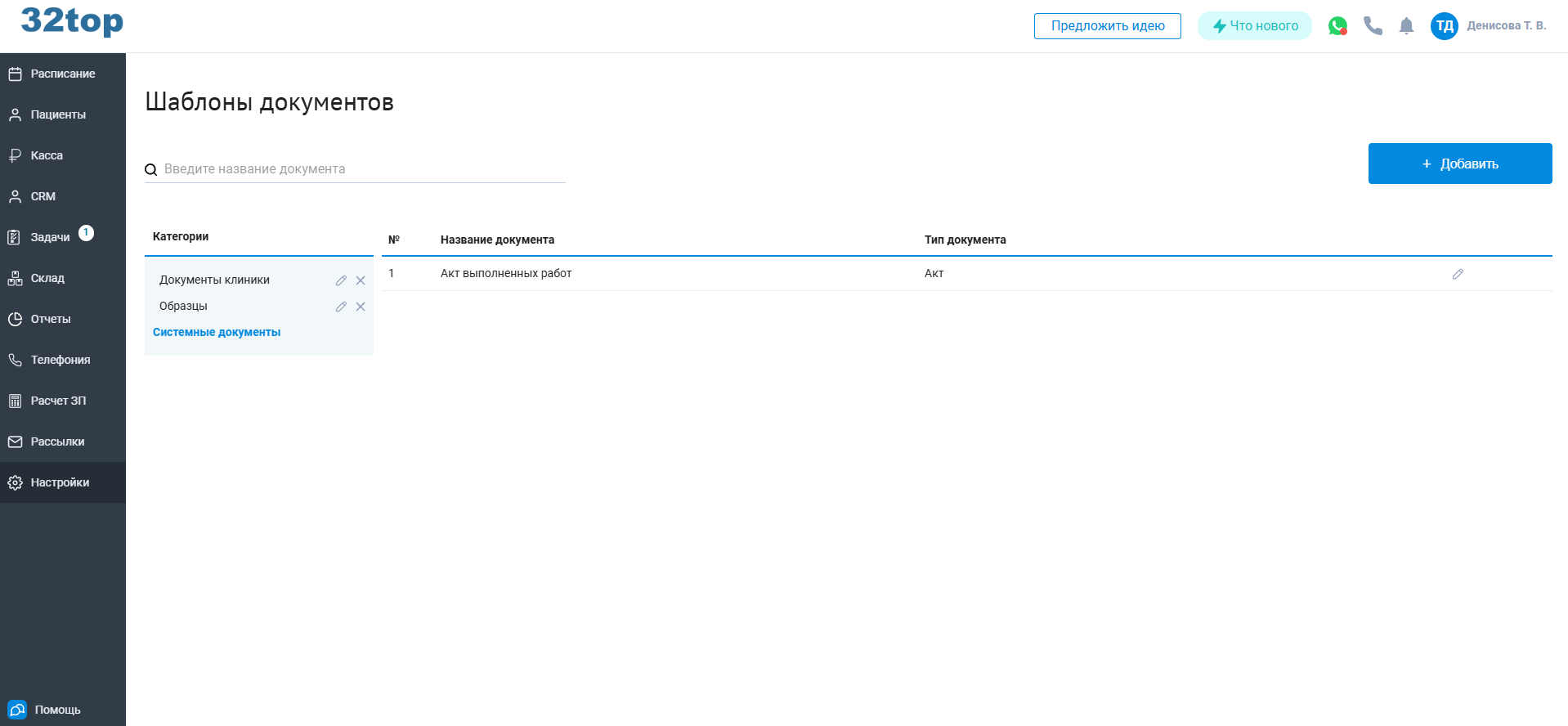1568x726 pixels.
Task: Focus the document name search field
Action: click(360, 169)
